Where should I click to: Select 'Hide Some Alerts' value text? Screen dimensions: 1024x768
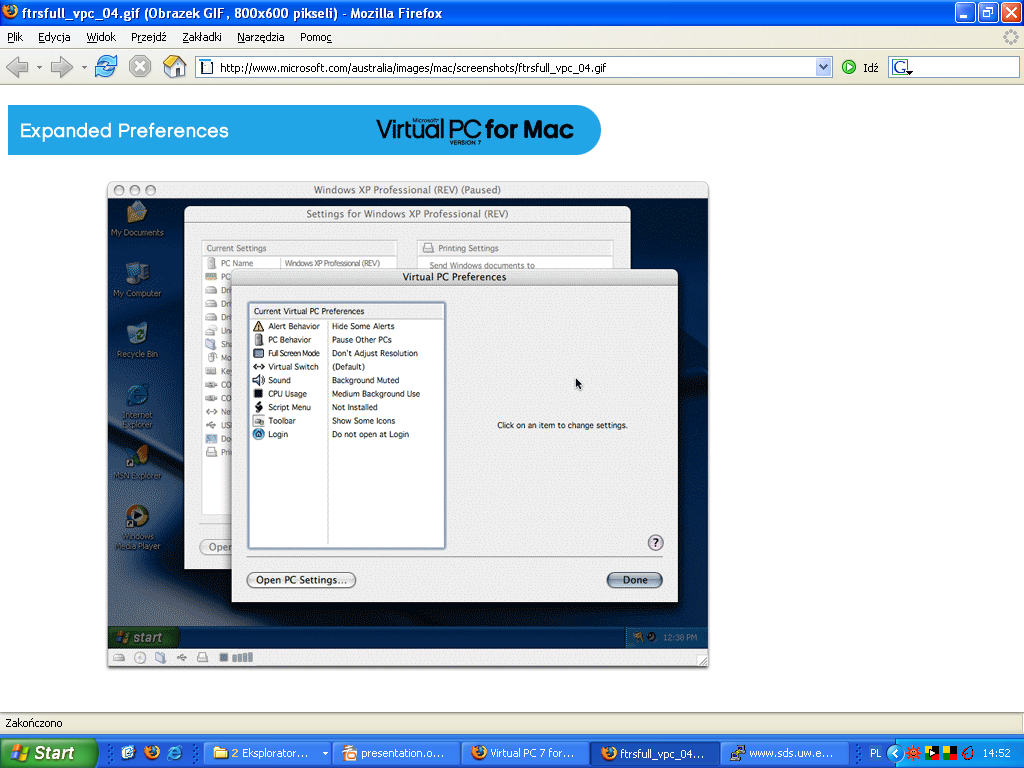point(363,326)
